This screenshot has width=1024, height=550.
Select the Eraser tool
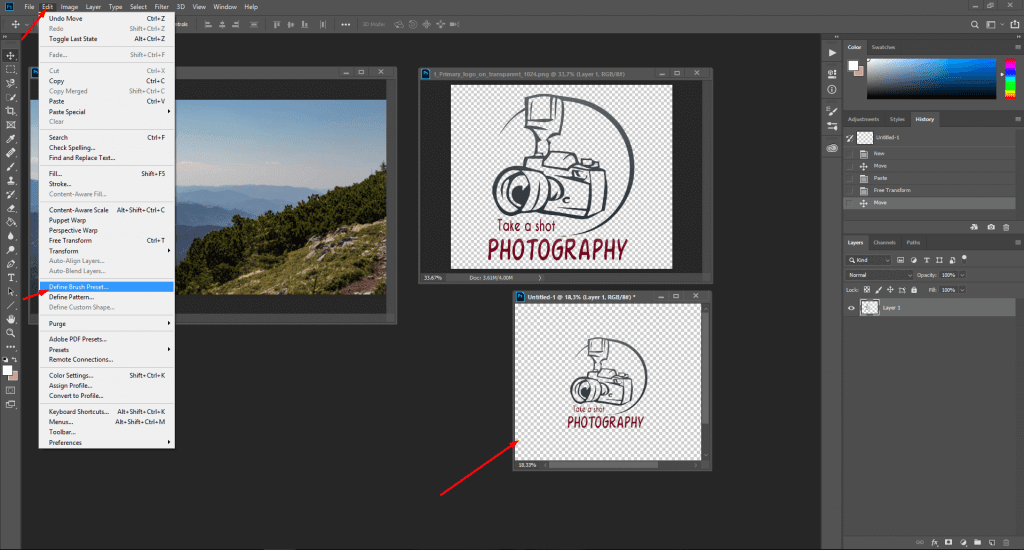click(x=10, y=208)
